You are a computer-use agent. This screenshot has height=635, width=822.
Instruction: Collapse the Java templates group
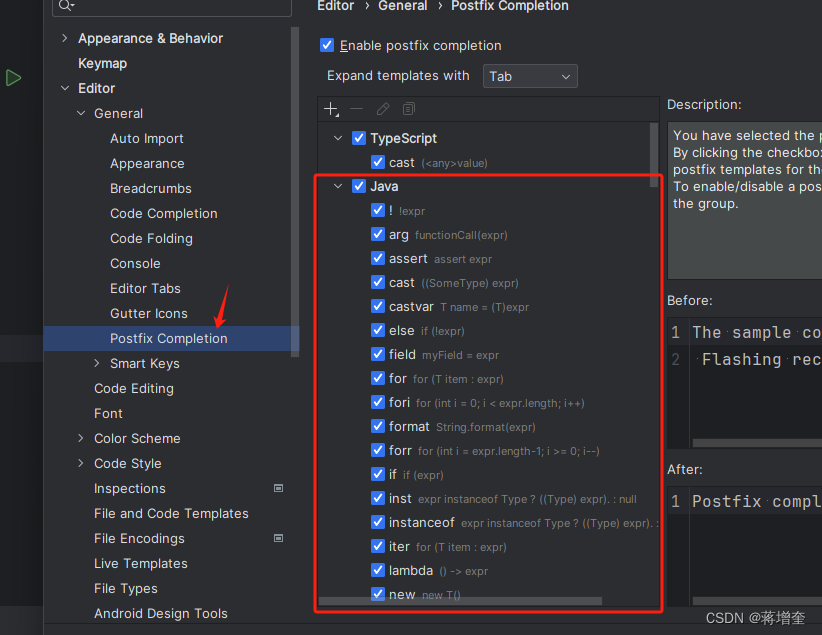(x=338, y=186)
